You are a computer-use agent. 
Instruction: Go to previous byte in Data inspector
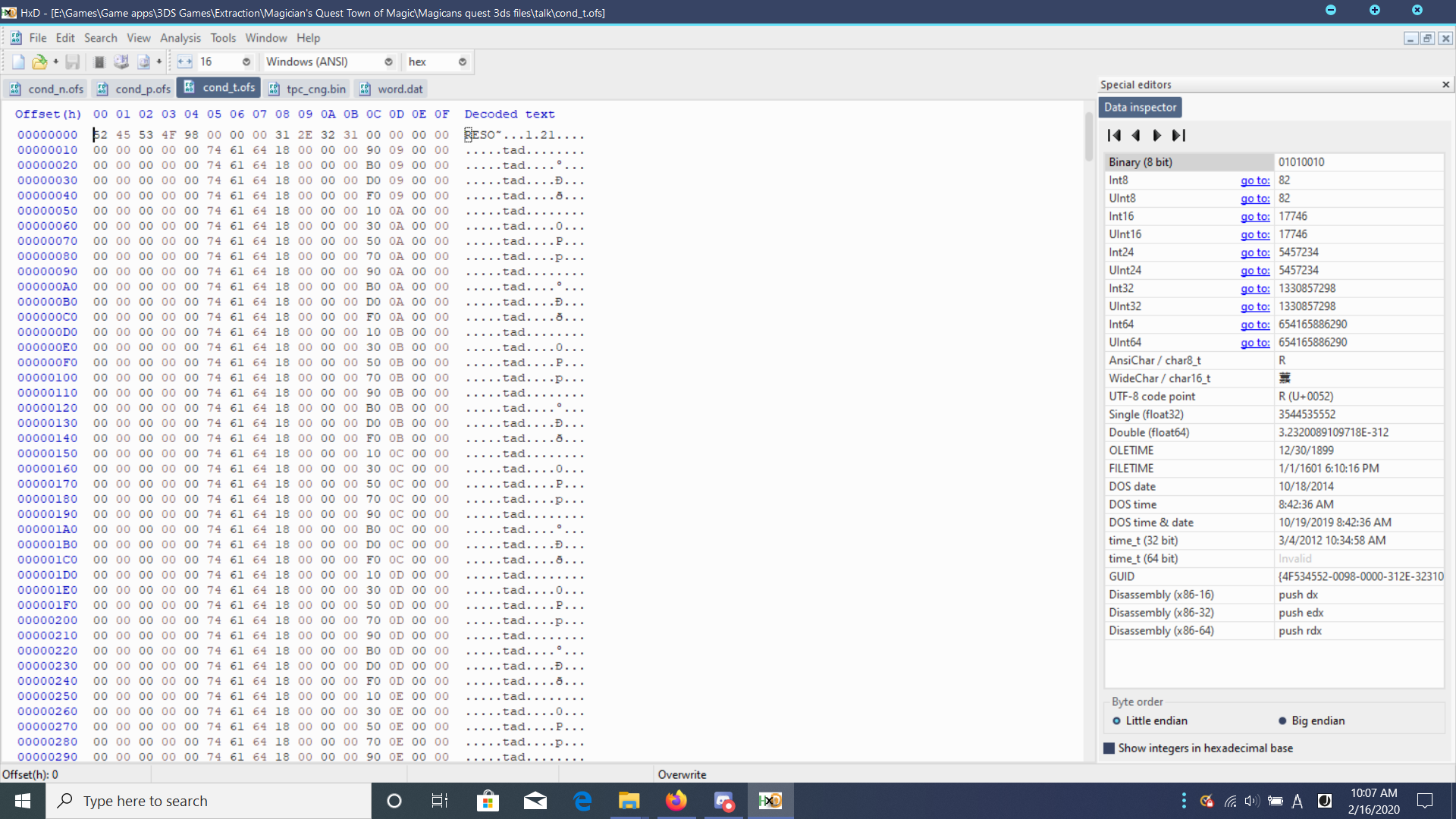[1136, 136]
